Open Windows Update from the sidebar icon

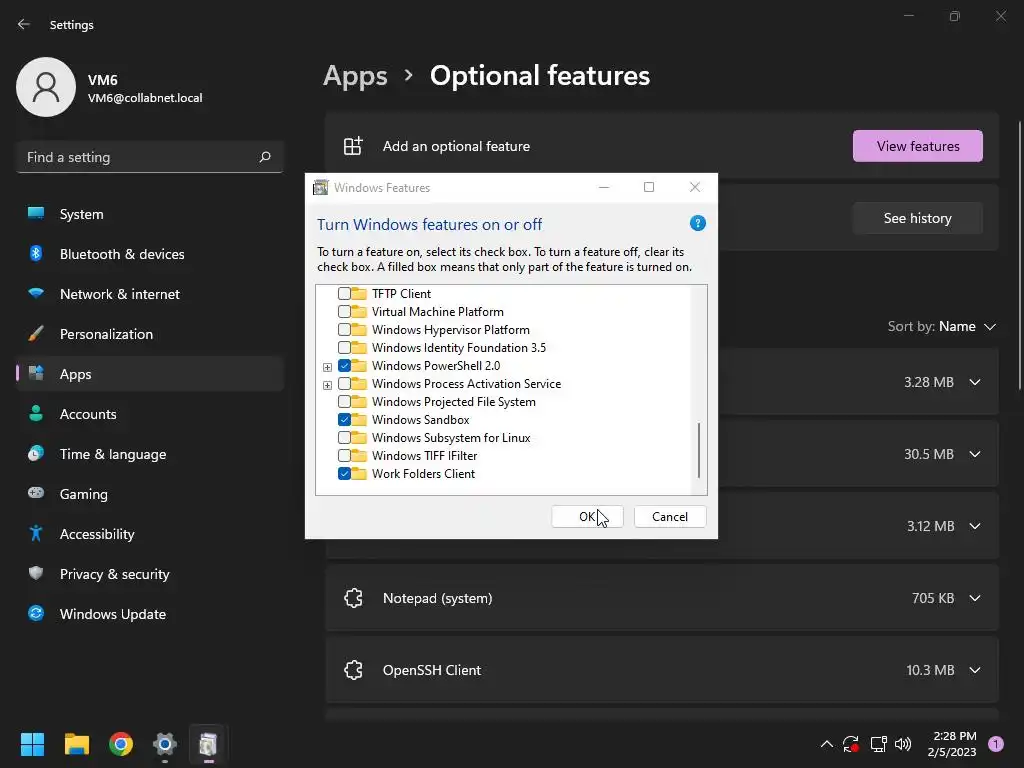(36, 614)
